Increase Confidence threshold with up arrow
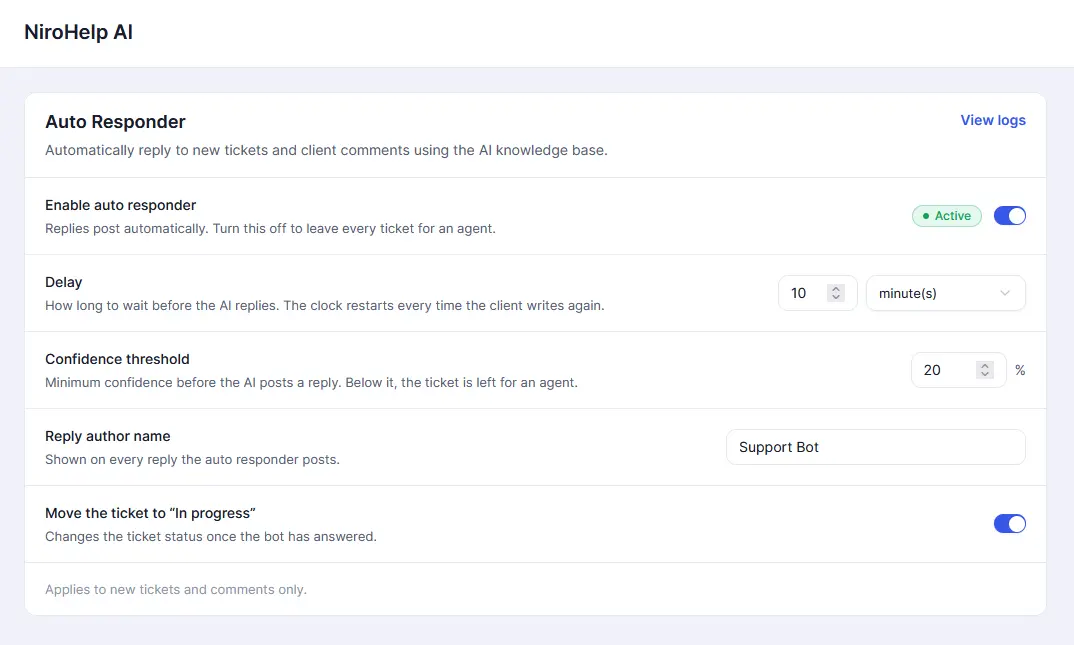The image size is (1074, 645). click(x=985, y=366)
